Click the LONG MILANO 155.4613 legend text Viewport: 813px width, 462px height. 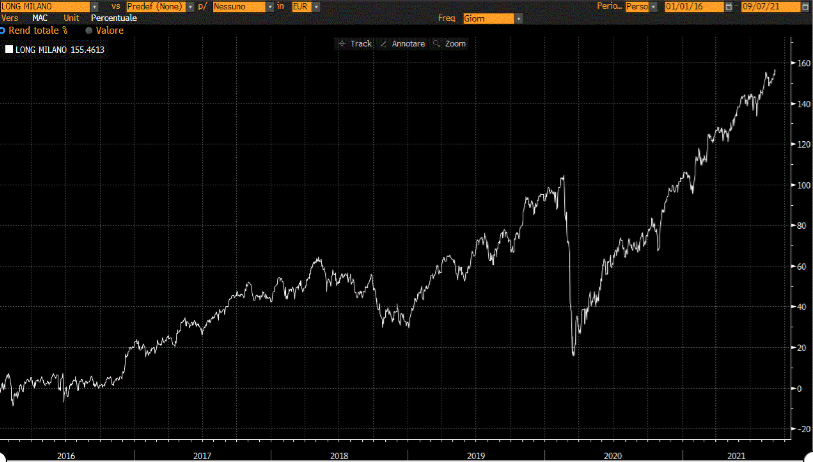tap(61, 49)
